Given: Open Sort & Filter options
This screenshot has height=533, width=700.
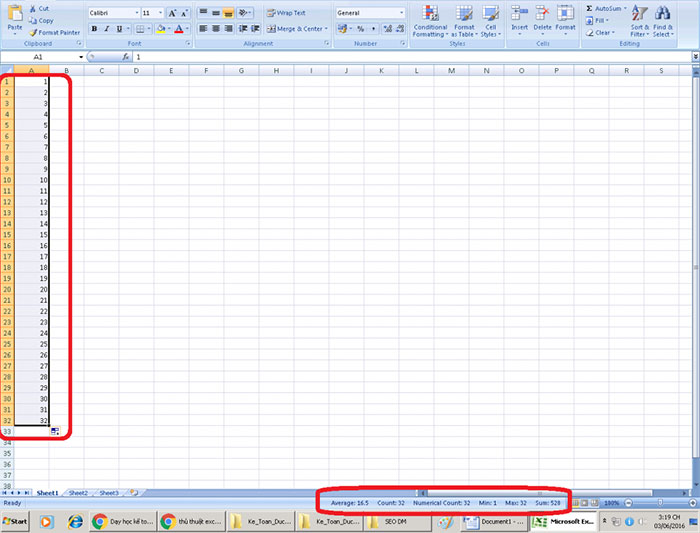Looking at the screenshot, I should click(639, 21).
